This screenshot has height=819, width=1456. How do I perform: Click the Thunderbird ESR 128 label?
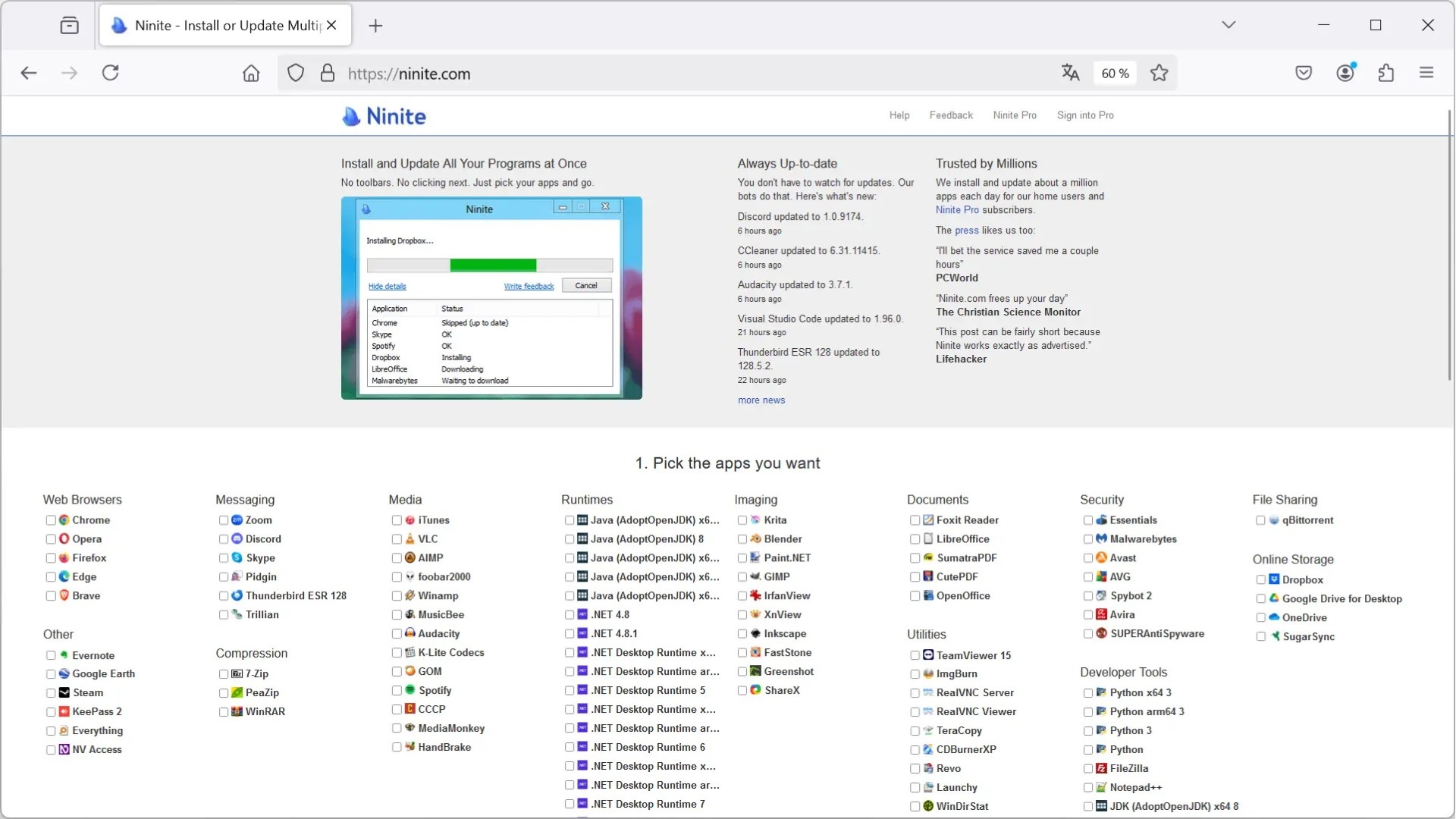tap(296, 596)
